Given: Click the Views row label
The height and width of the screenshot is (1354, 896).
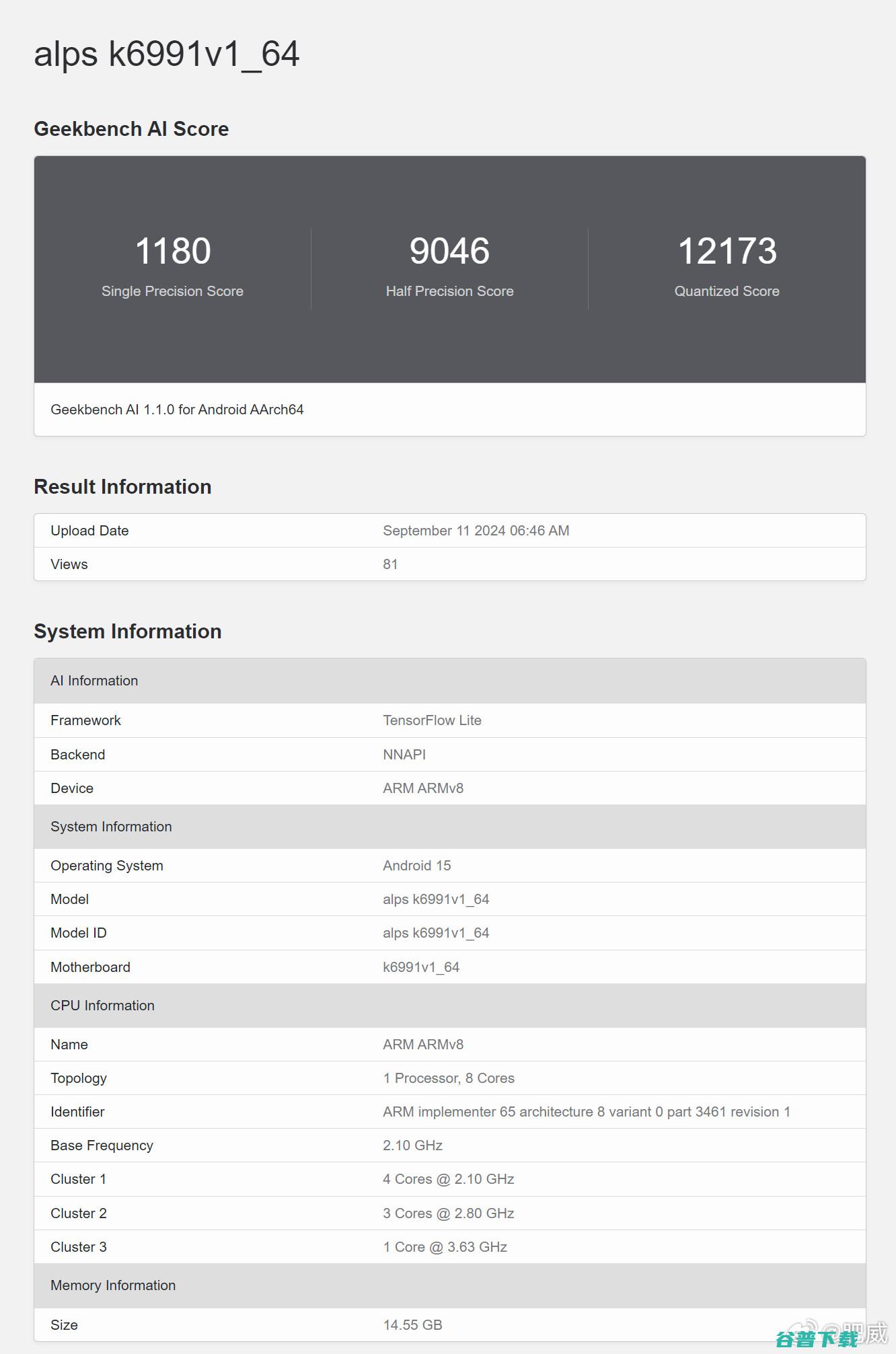Looking at the screenshot, I should click(x=69, y=564).
